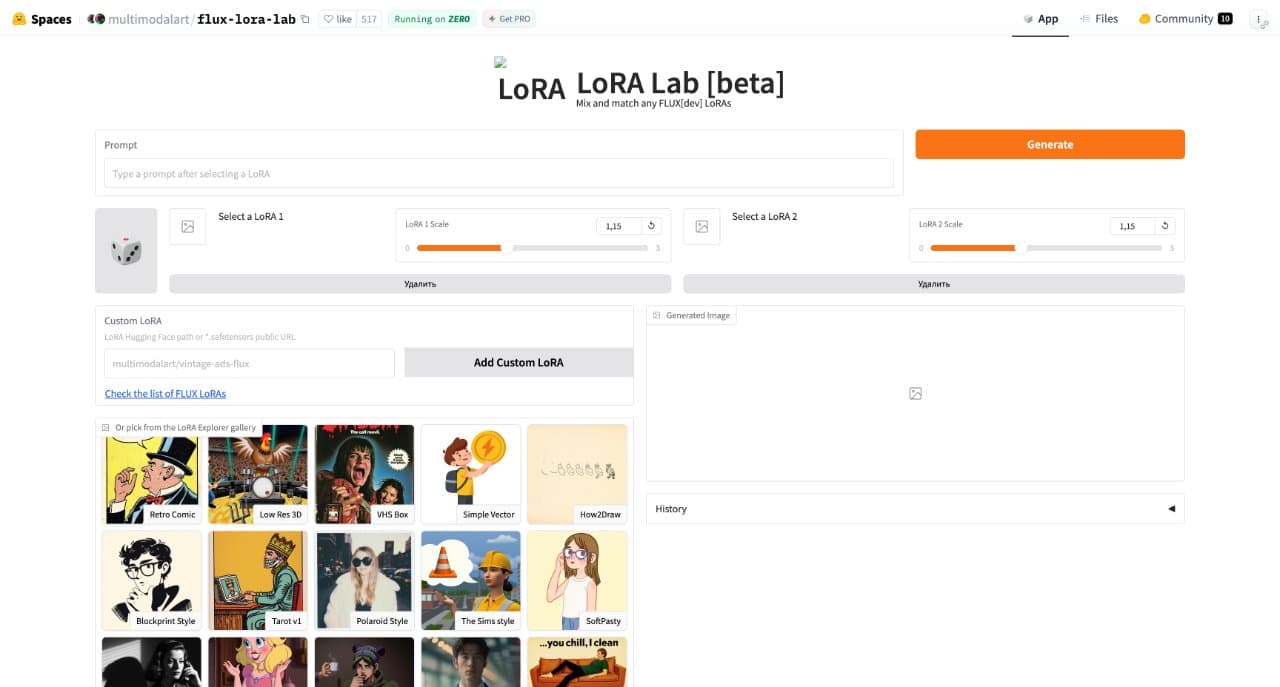Click the Get PRO badge
The height and width of the screenshot is (687, 1280).
(x=508, y=19)
